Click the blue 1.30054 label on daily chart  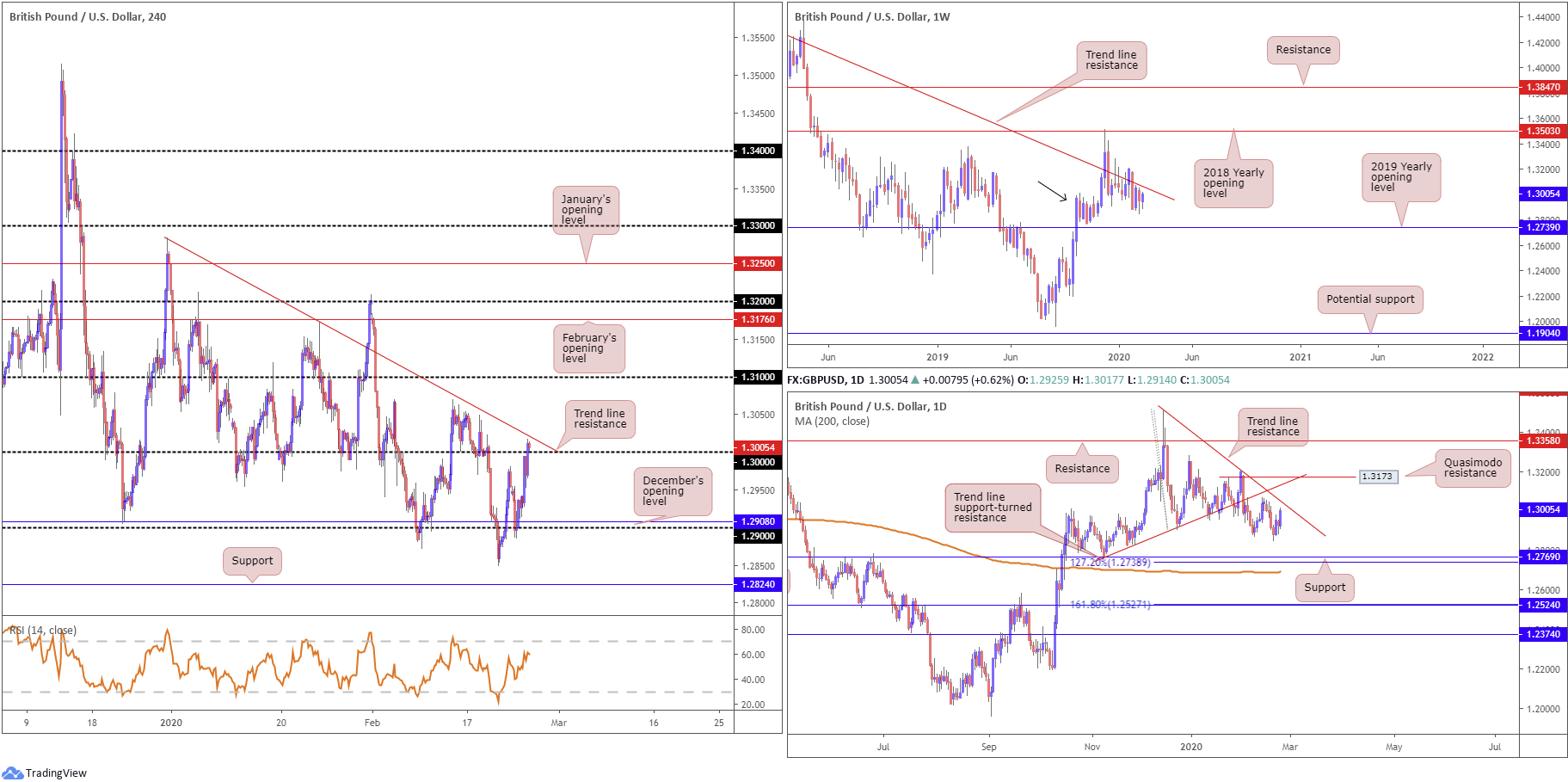coord(1543,509)
